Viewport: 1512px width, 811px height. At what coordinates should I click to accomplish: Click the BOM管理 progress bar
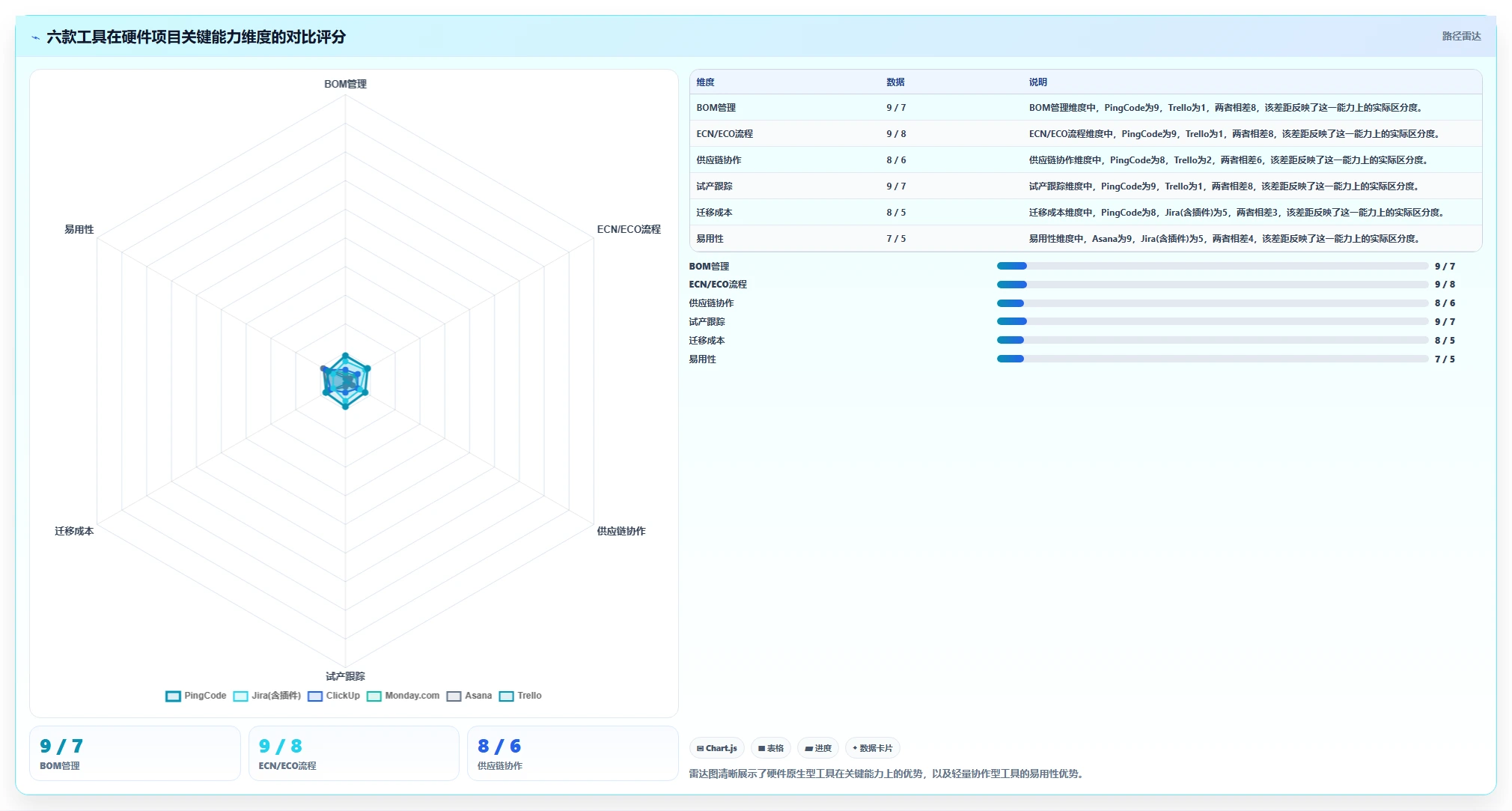1212,266
